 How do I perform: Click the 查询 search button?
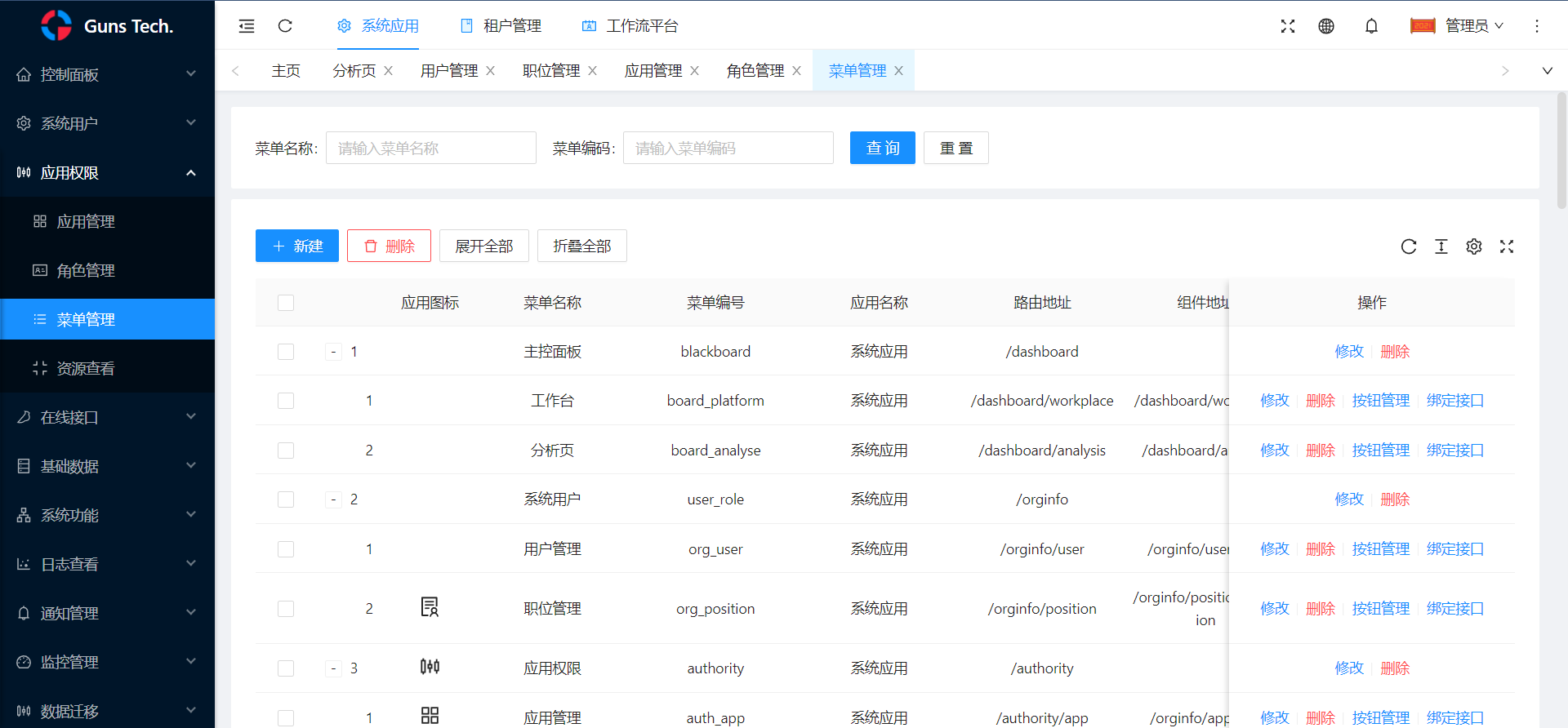pyautogui.click(x=883, y=148)
